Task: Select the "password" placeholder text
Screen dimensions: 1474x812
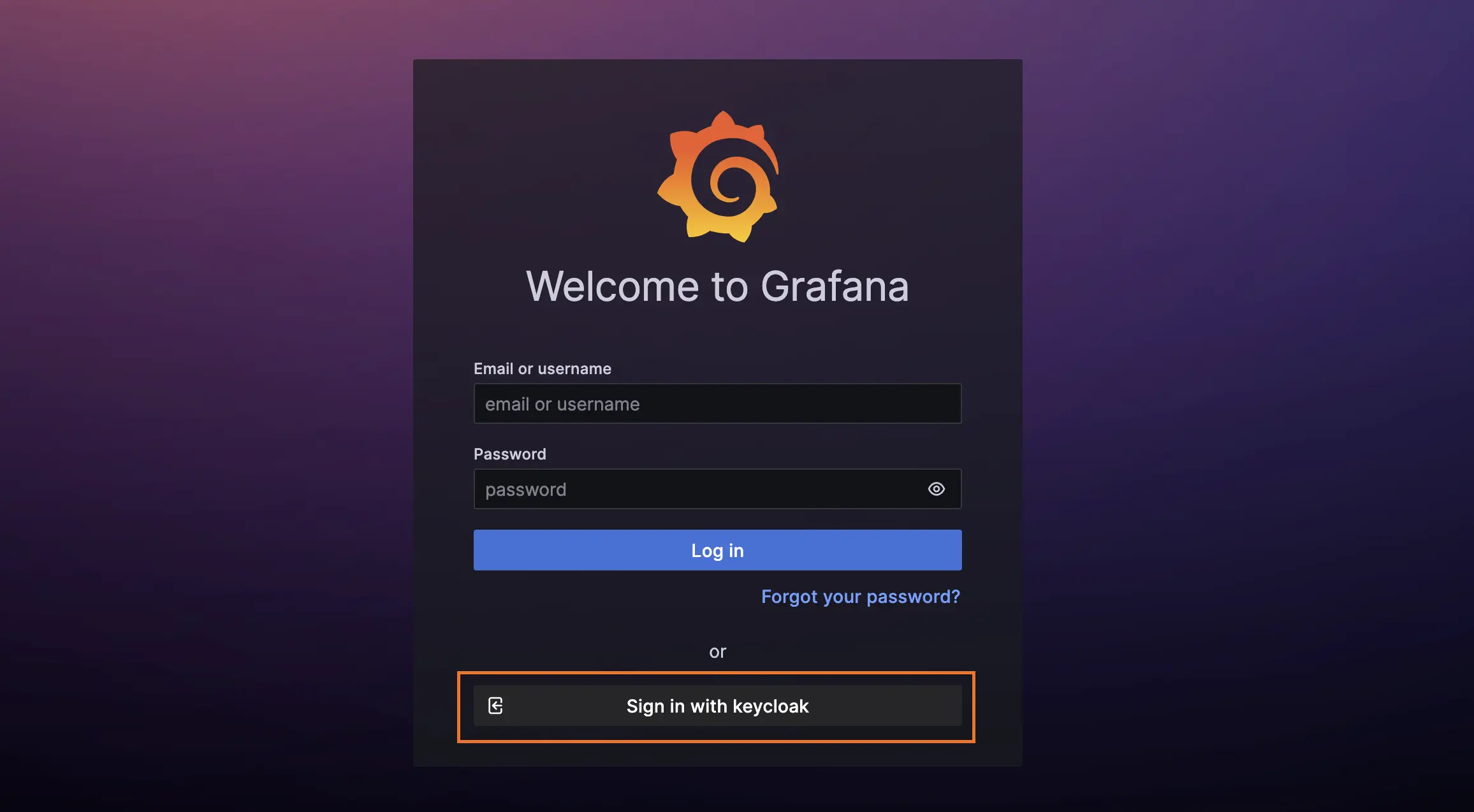Action: [525, 489]
